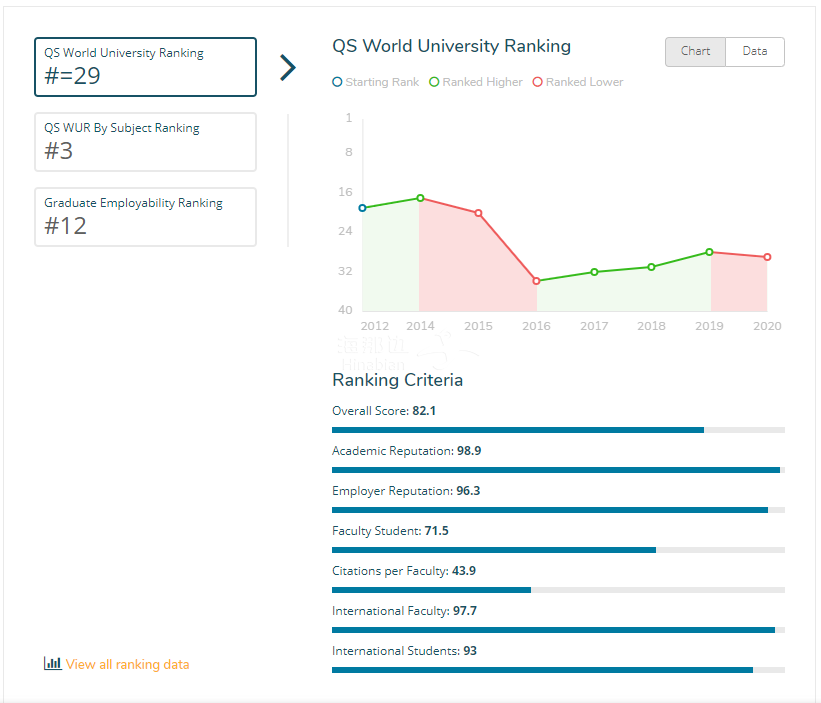Open the QS WUR By Subject Ranking card
The height and width of the screenshot is (703, 821).
pyautogui.click(x=146, y=142)
